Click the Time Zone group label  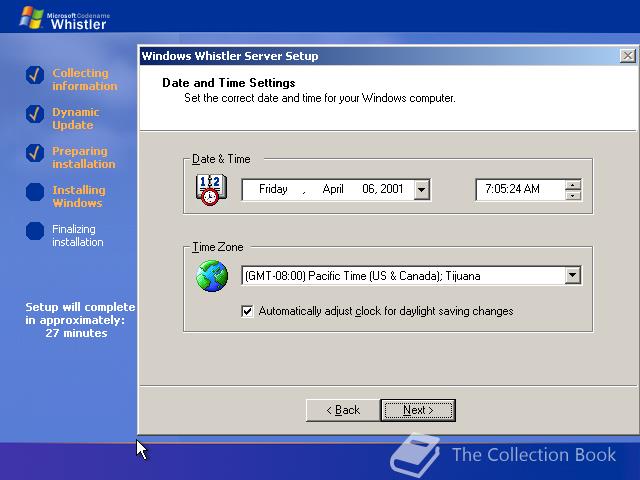[x=218, y=247]
